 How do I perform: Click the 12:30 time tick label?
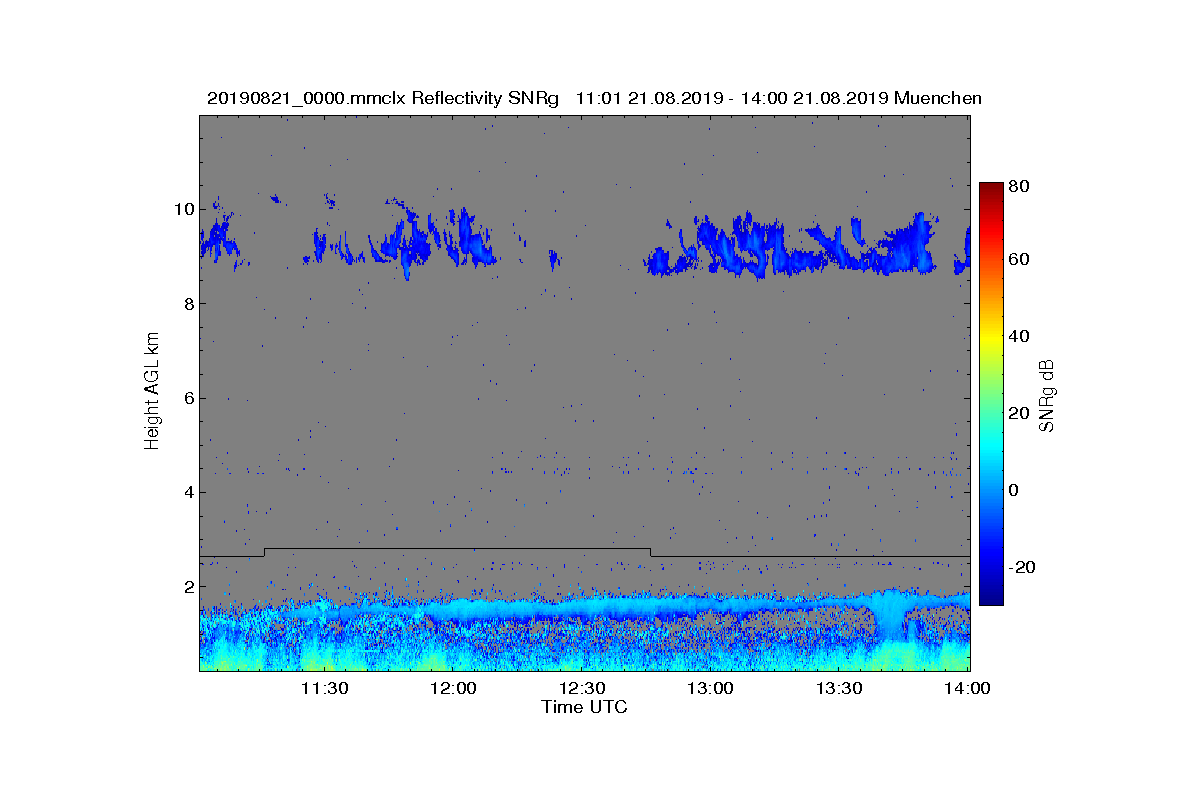[581, 688]
